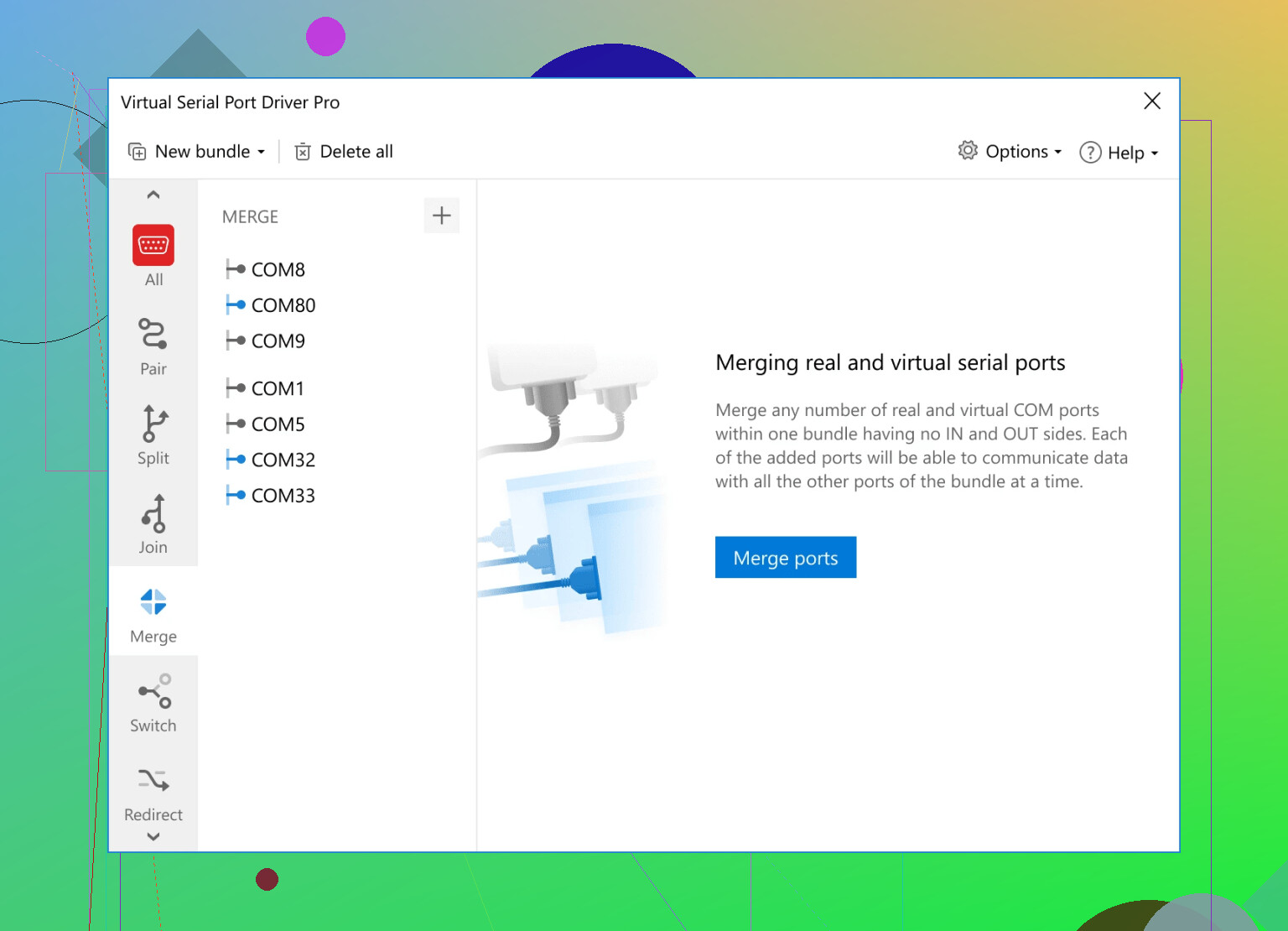Click the Help question mark icon

tap(1090, 153)
